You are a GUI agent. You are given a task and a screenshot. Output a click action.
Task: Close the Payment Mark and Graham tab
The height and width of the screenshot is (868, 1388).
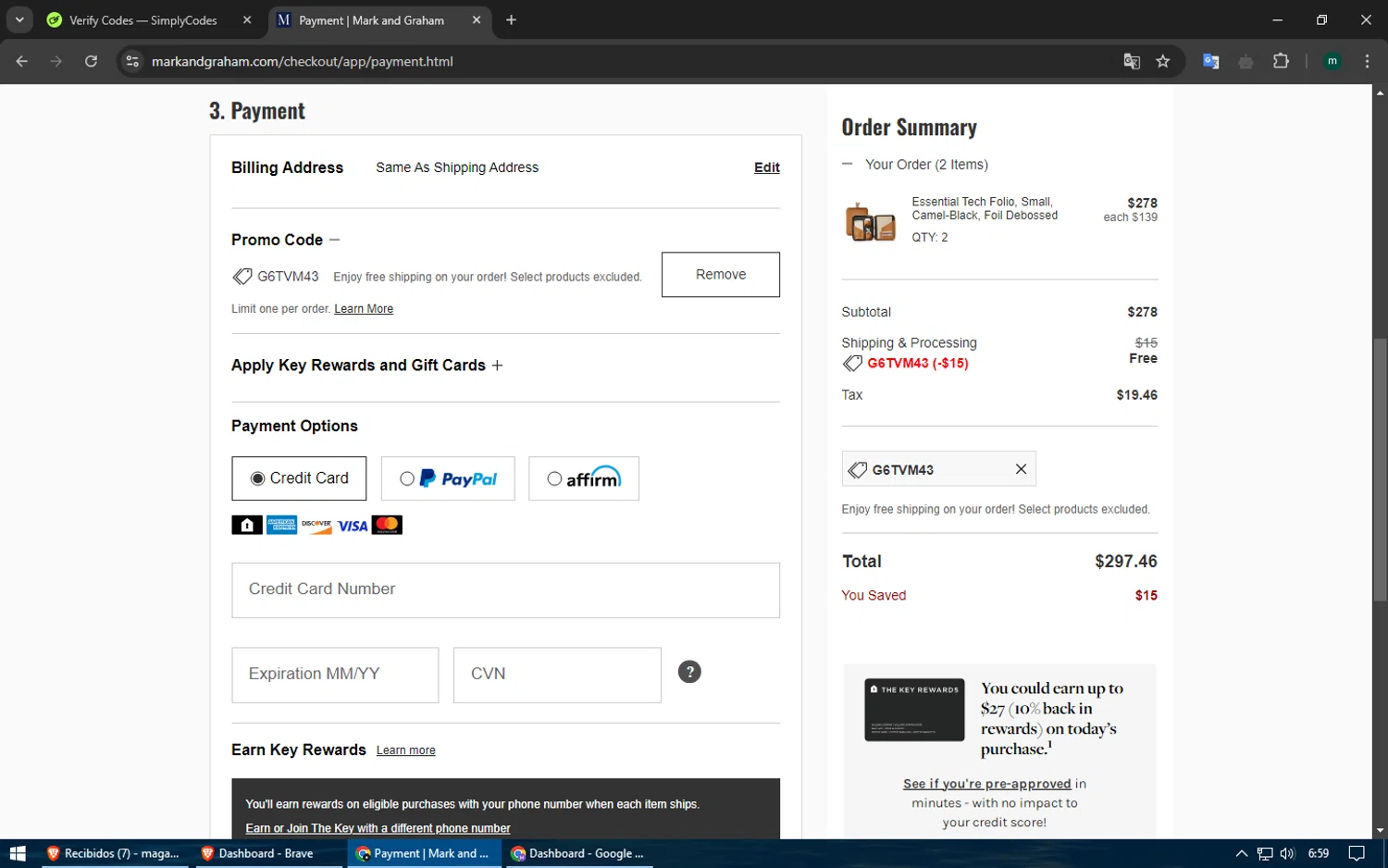click(476, 20)
